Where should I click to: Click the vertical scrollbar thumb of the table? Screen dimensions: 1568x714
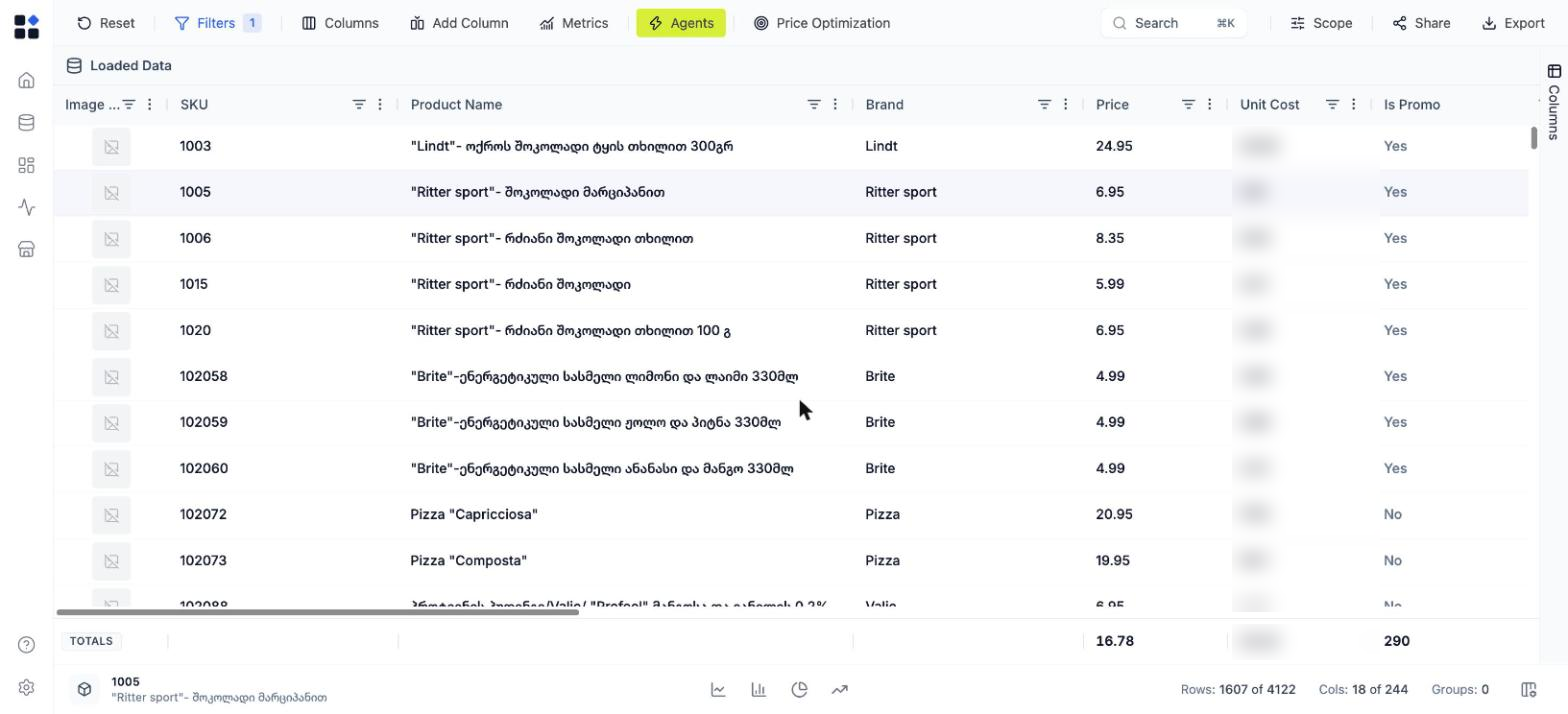[1533, 139]
